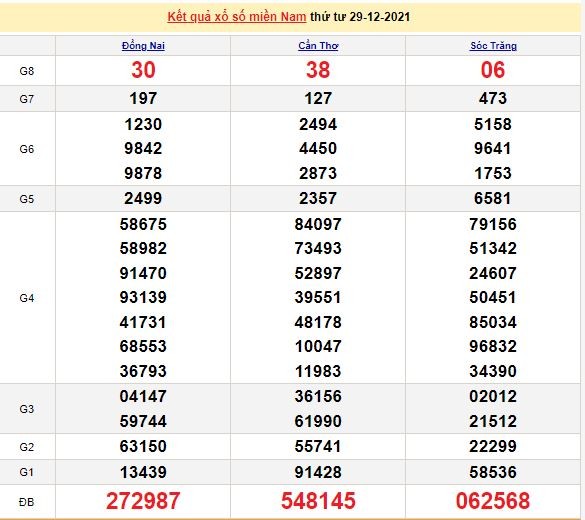Screen dimensions: 585x520
Task: Select Sóc Trăng special prize 062568
Action: [x=493, y=501]
